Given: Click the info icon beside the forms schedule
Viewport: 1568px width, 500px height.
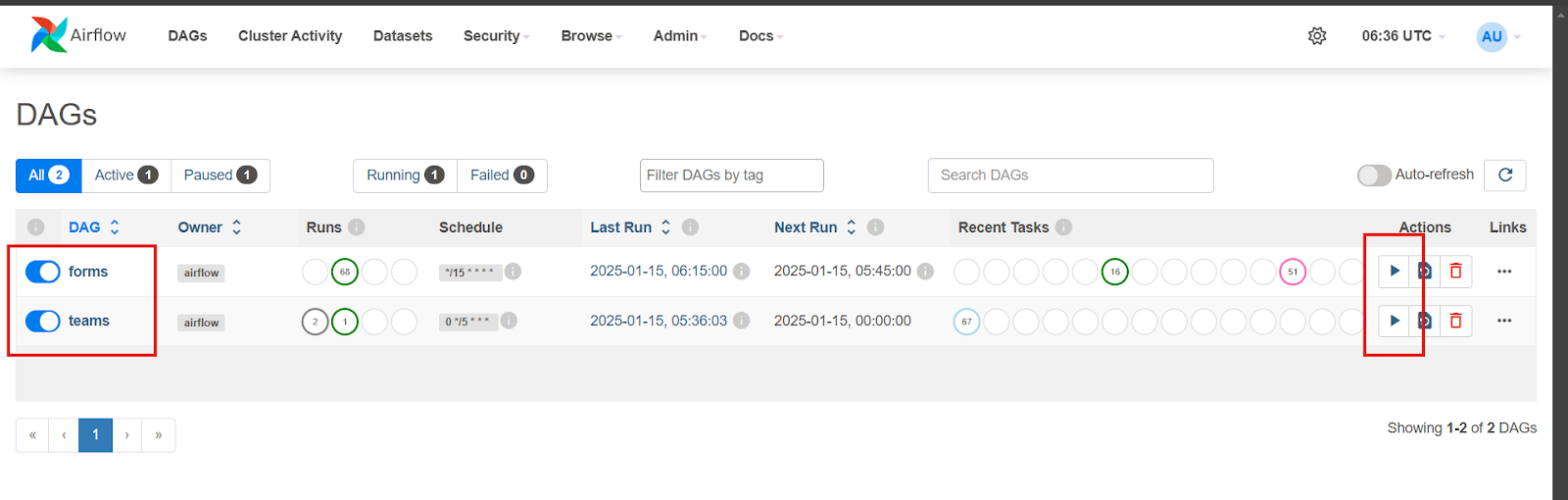Looking at the screenshot, I should click(513, 272).
